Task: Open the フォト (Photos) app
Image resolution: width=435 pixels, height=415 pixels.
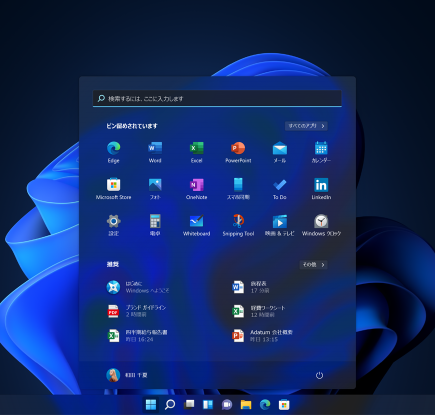Action: coord(155,189)
